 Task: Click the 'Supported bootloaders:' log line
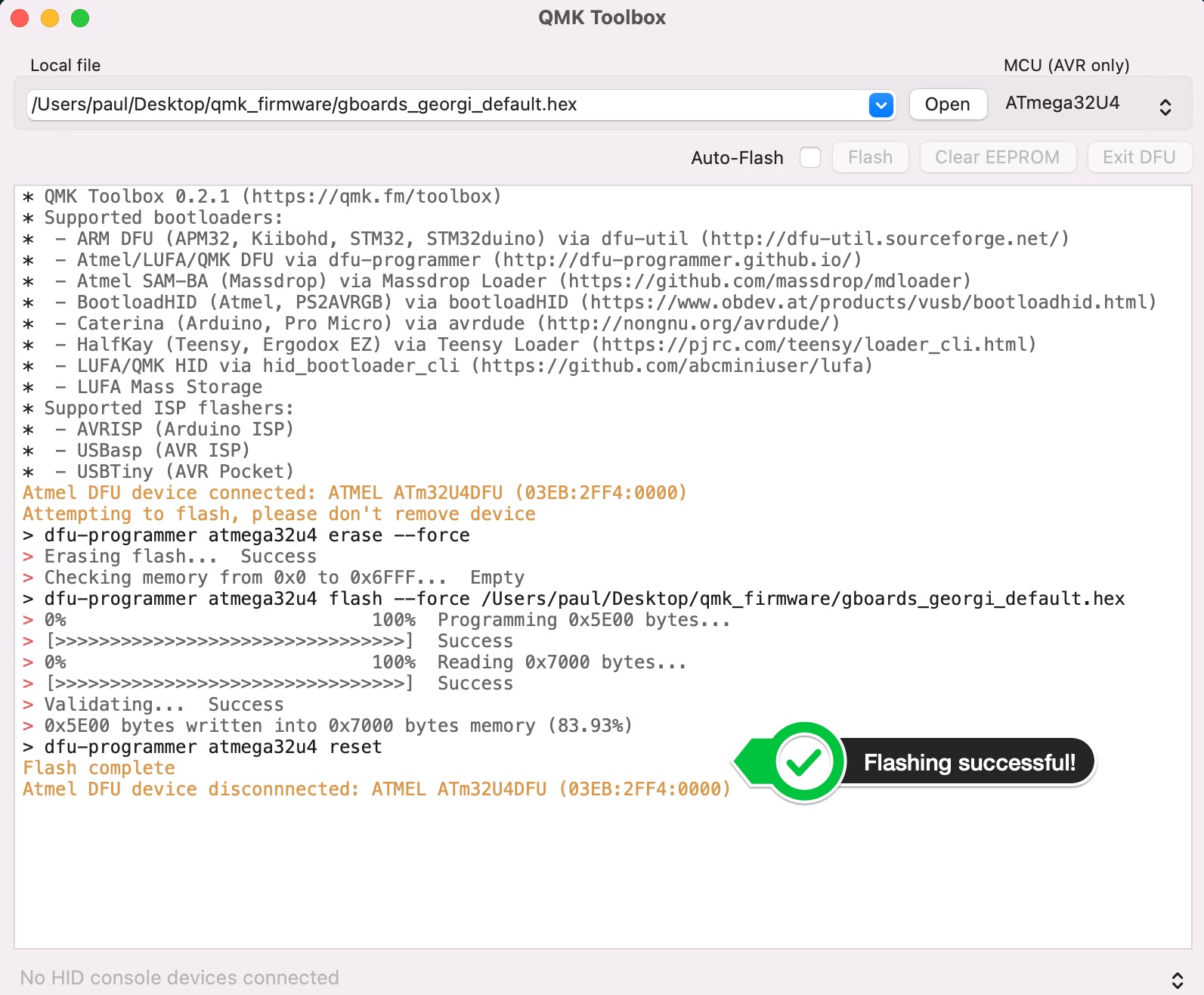[x=153, y=218]
